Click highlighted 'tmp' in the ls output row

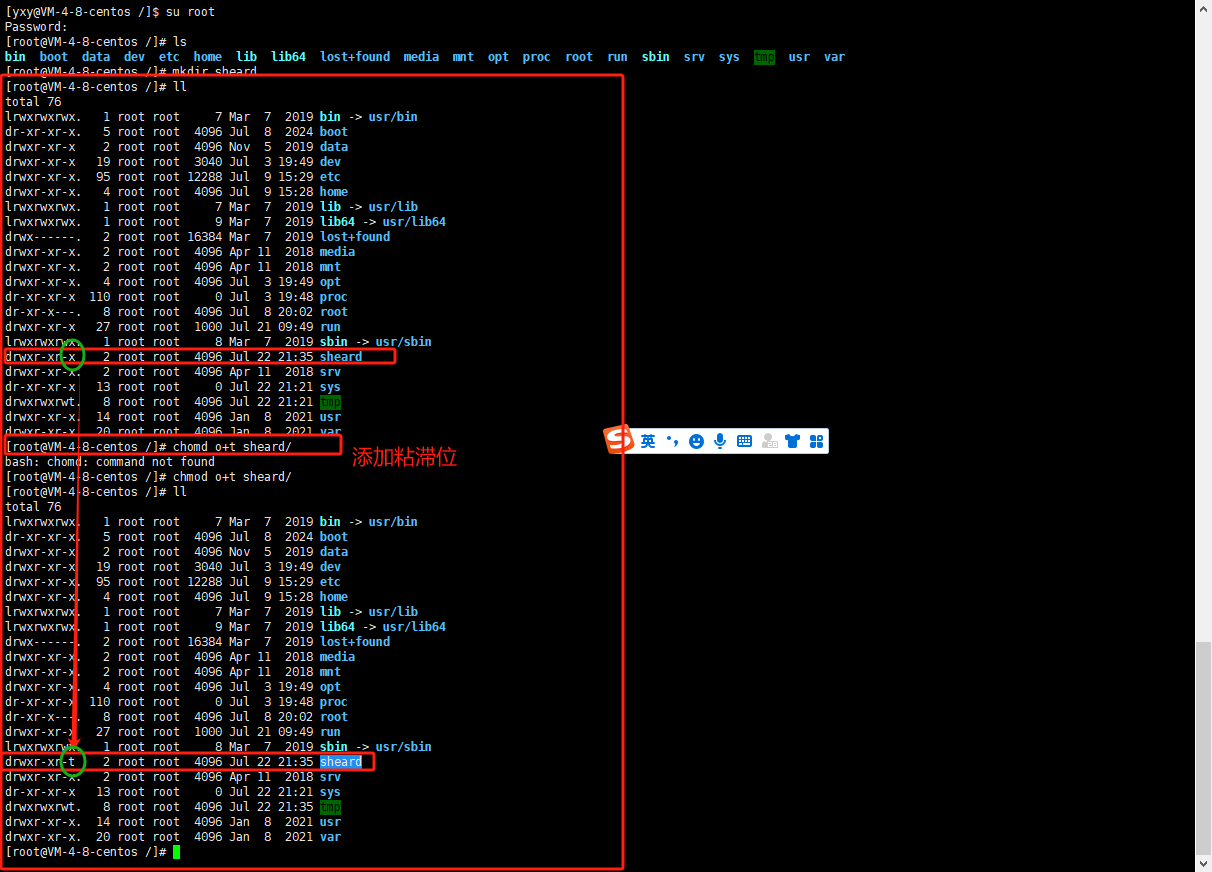pyautogui.click(x=764, y=57)
